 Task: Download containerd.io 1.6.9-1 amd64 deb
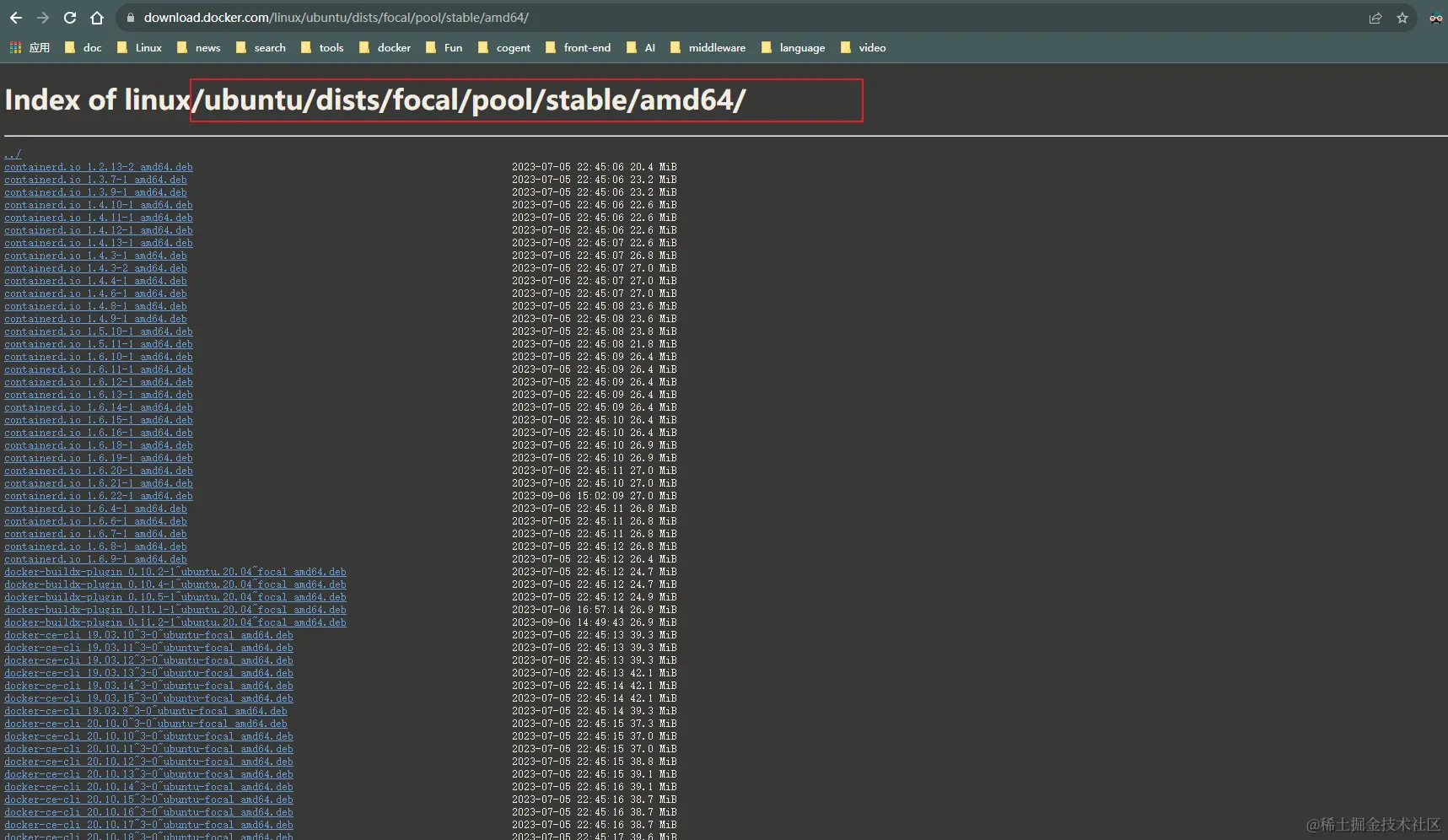click(x=95, y=559)
